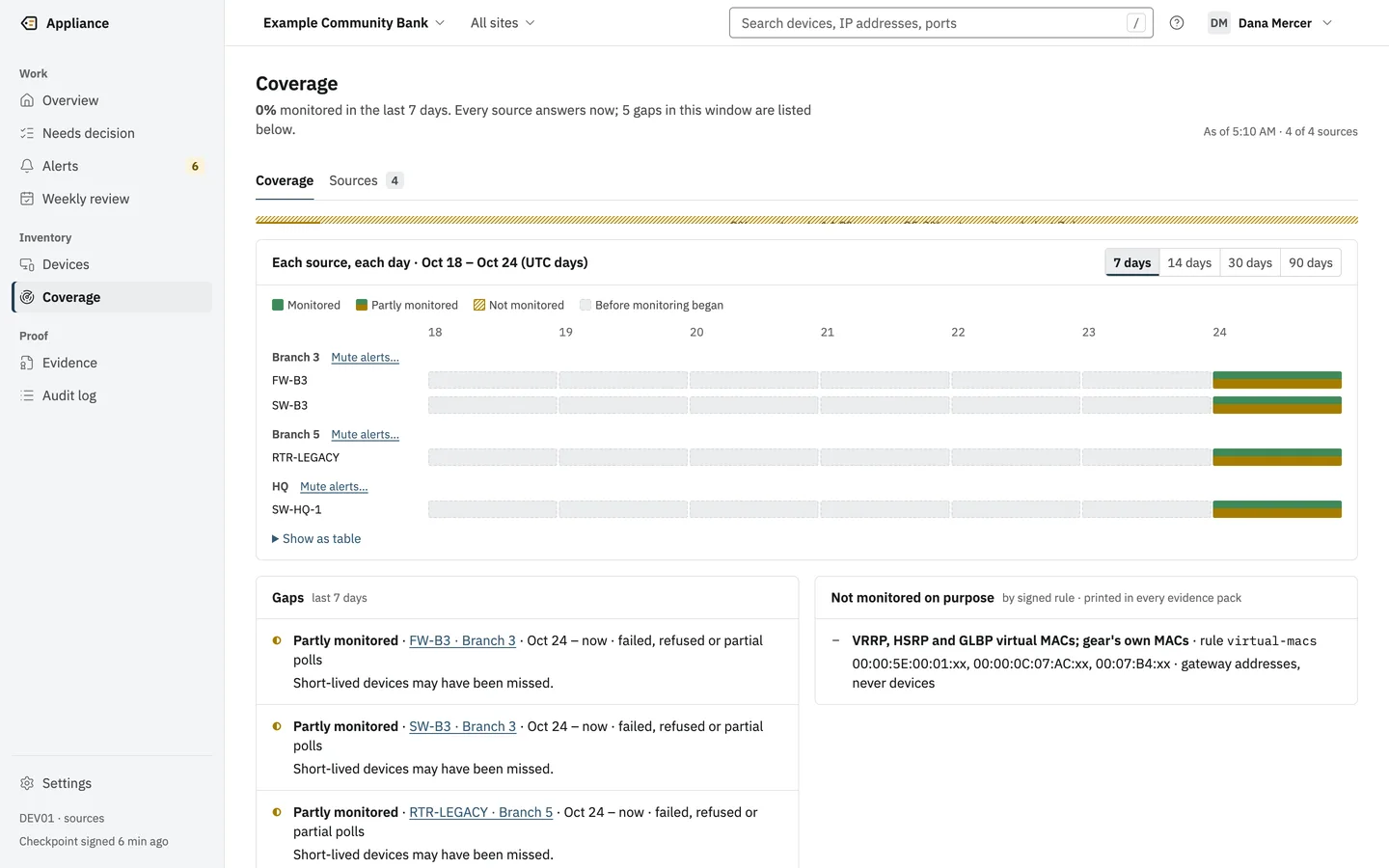Click the Needs decision checklist icon
The height and width of the screenshot is (868, 1389).
click(27, 133)
